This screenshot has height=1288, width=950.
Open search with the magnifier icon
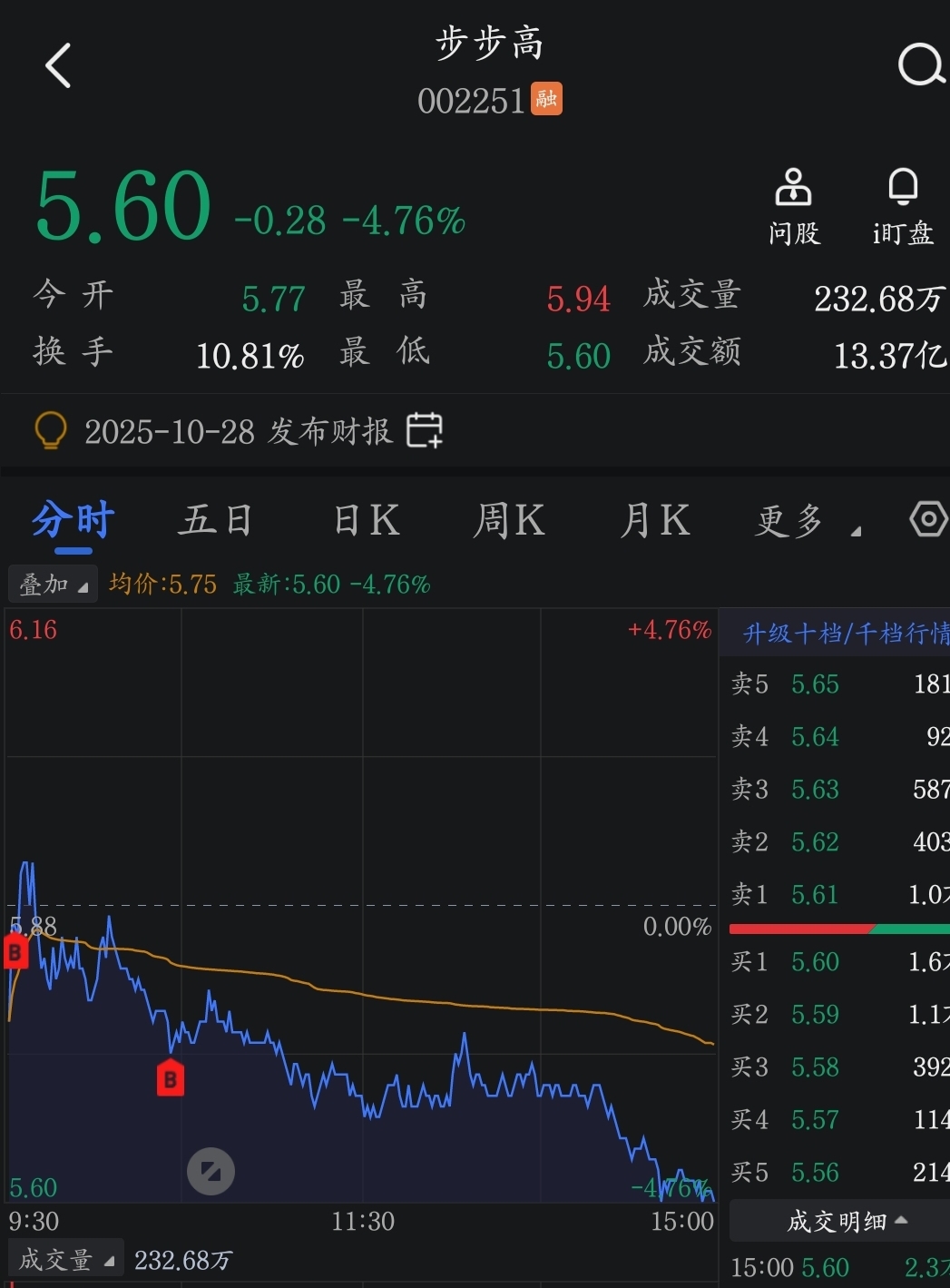pyautogui.click(x=921, y=65)
